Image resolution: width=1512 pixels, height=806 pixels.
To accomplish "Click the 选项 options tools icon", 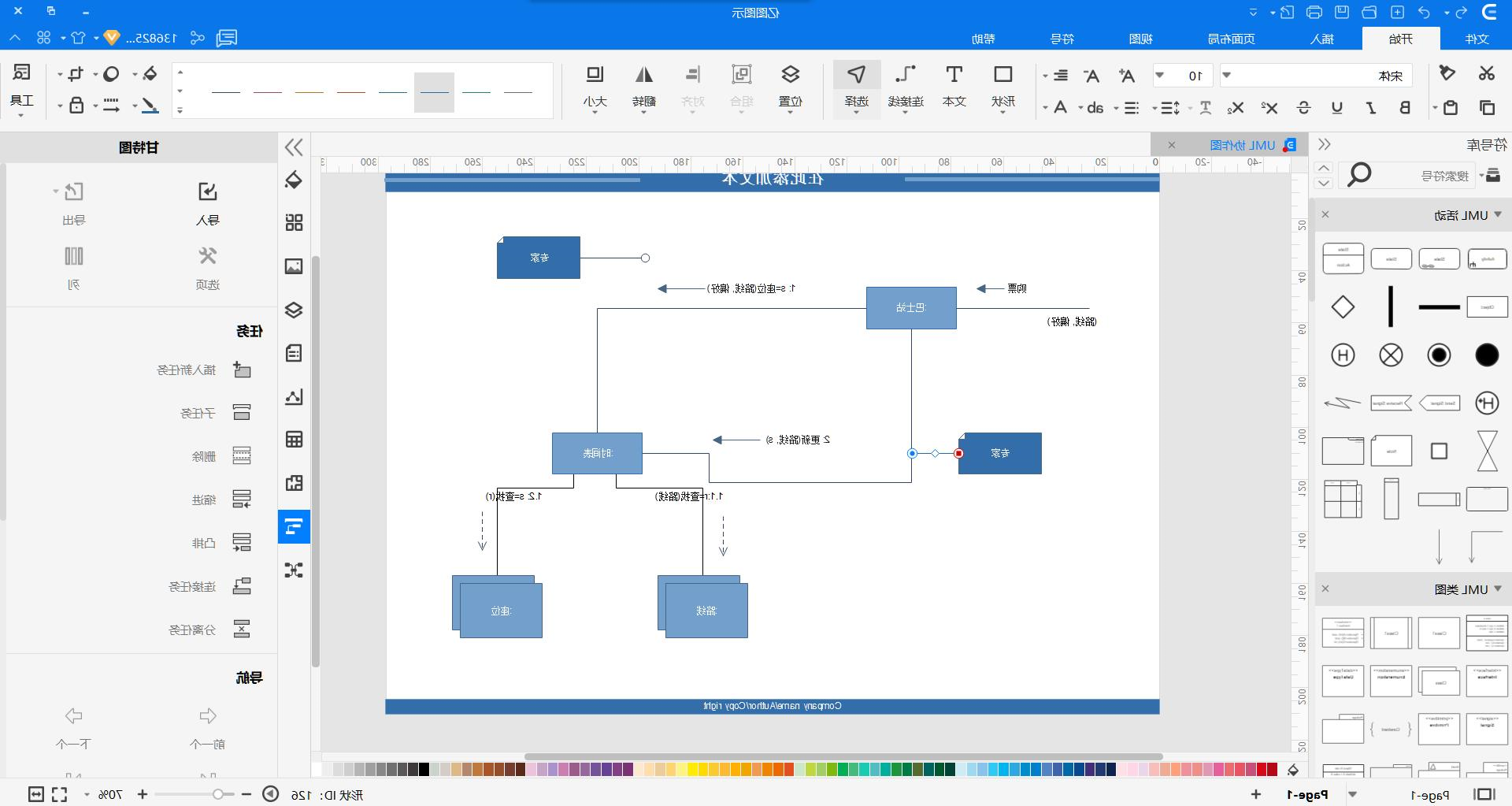I will [x=207, y=256].
